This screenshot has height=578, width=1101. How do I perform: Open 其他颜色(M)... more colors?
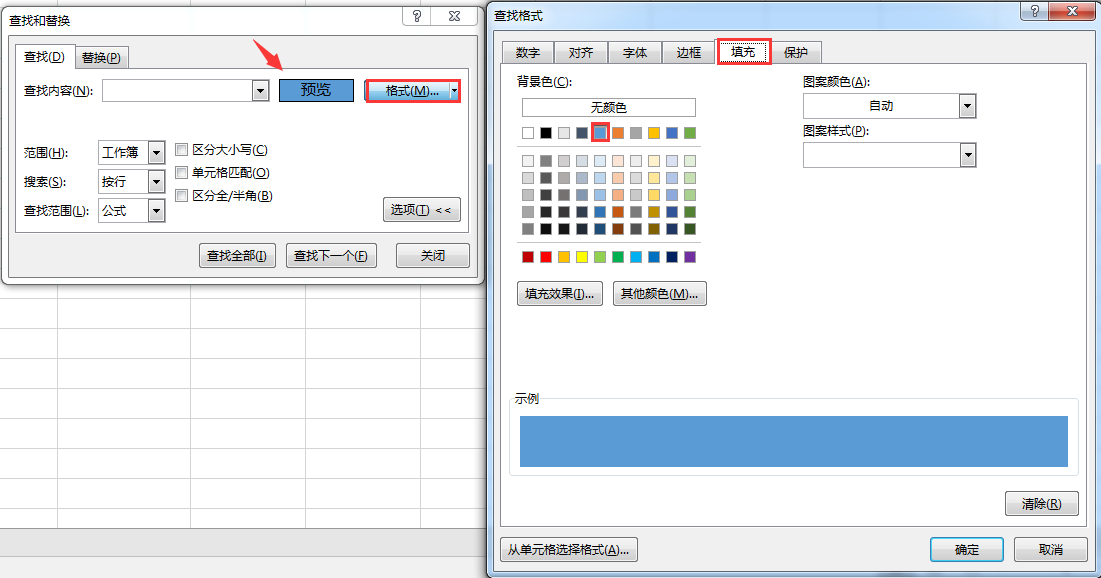pyautogui.click(x=659, y=294)
